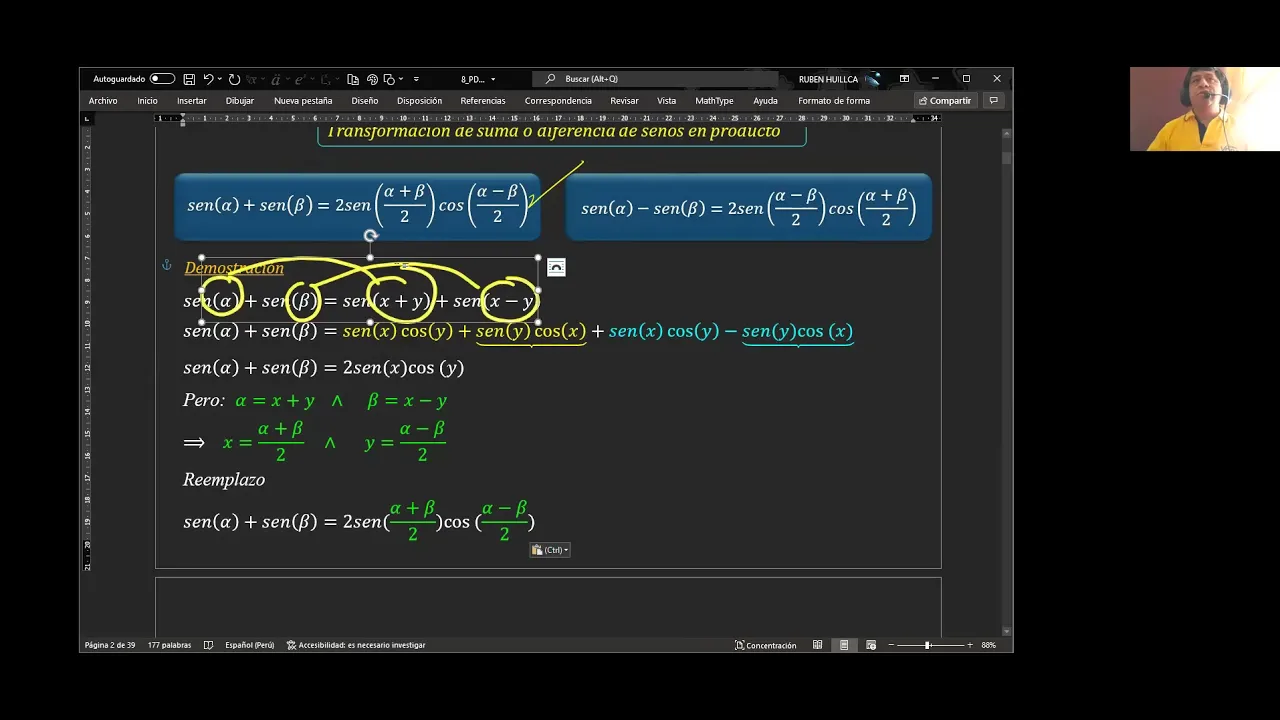
Task: Open the MathType tab
Action: click(x=714, y=101)
